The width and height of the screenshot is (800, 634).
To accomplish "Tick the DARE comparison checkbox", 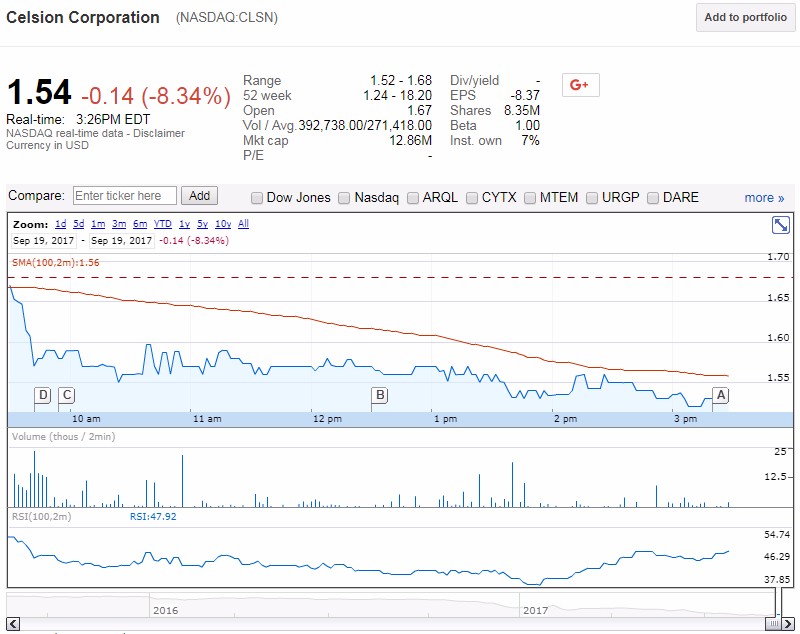I will (x=653, y=198).
